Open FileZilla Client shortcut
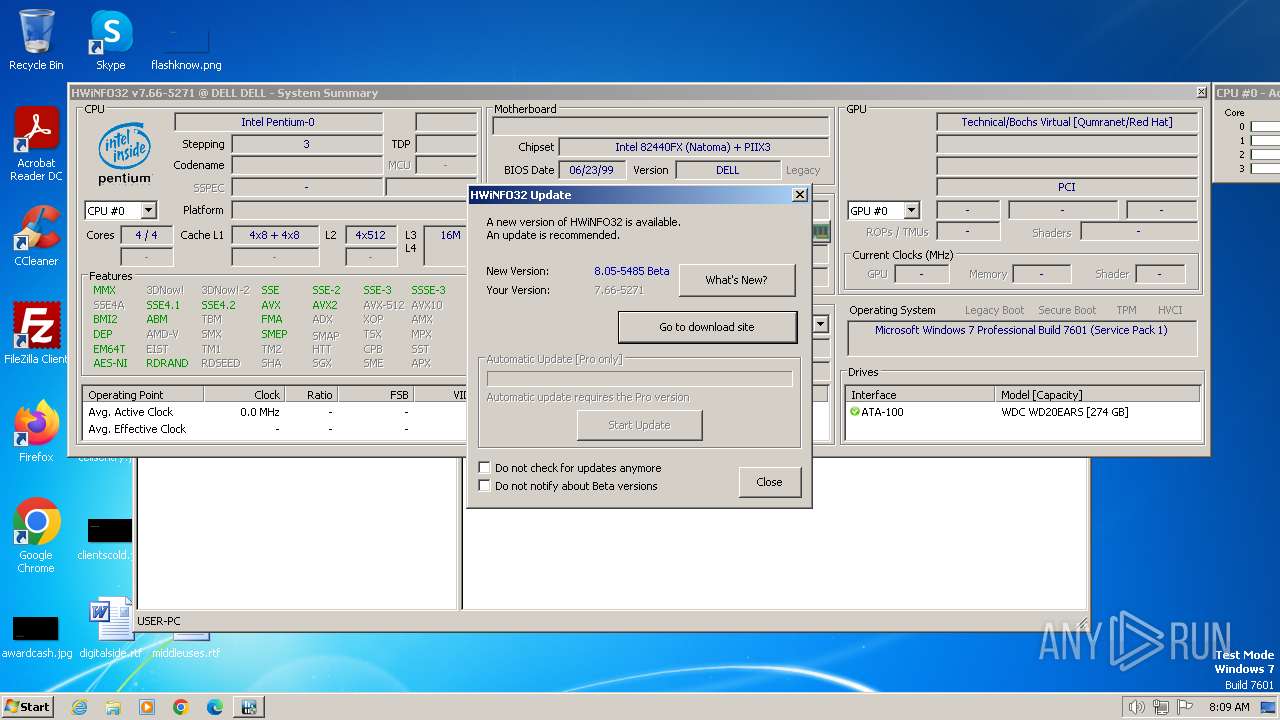This screenshot has height=720, width=1280. point(36,333)
